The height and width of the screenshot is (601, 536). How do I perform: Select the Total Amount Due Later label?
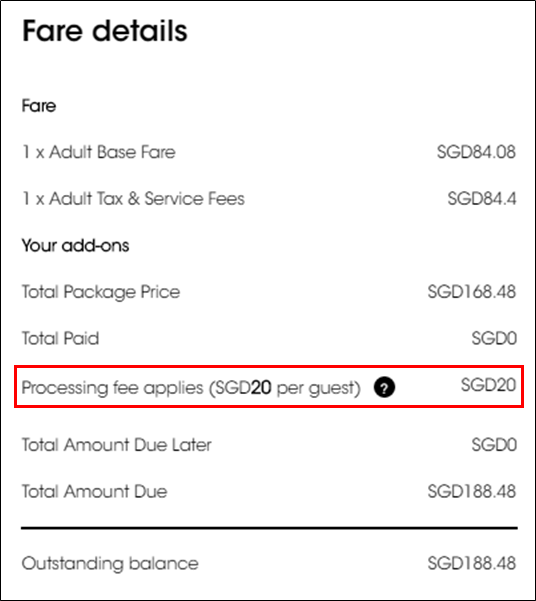(117, 445)
